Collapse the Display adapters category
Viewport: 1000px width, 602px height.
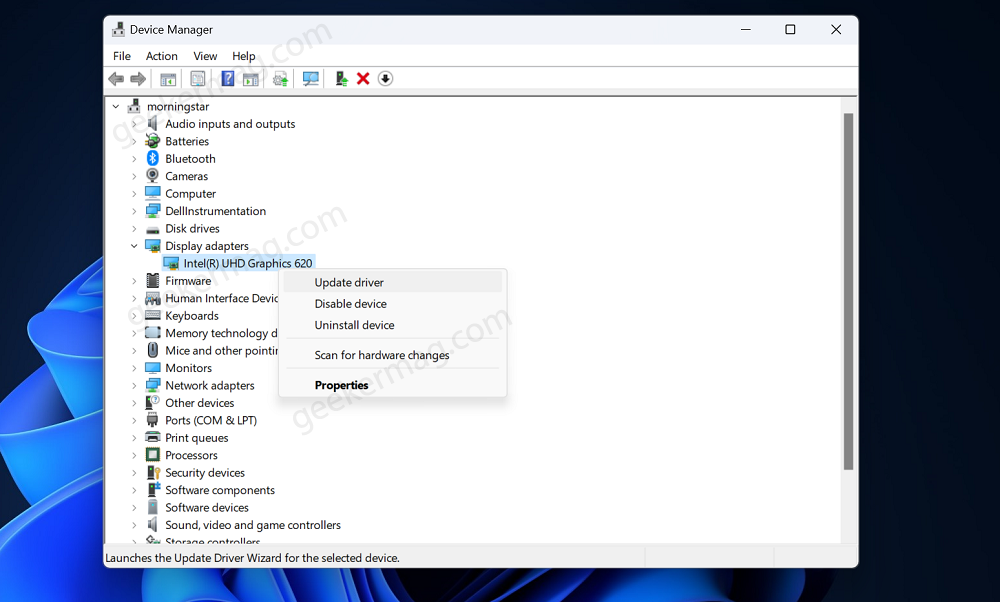click(134, 246)
